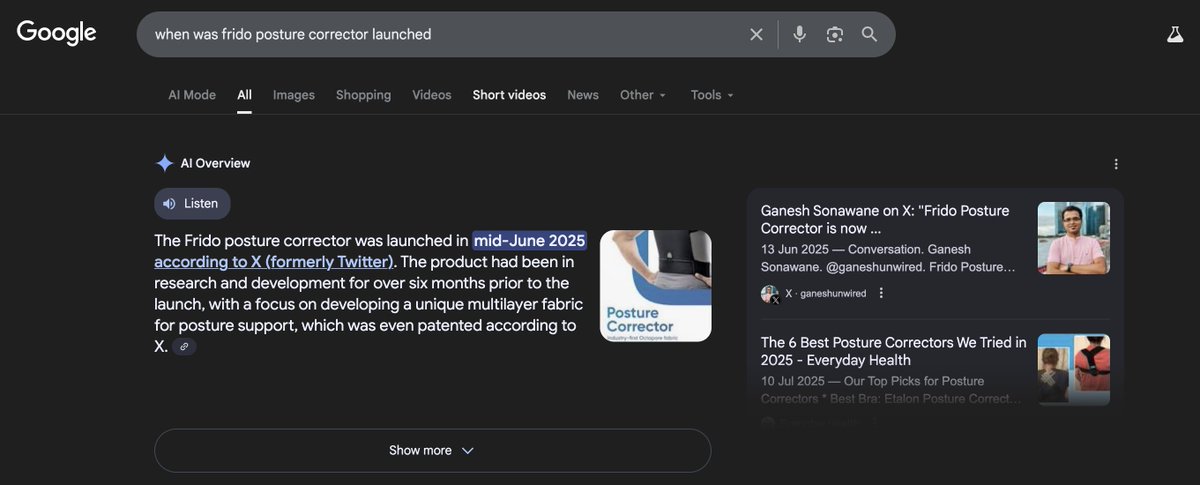Image resolution: width=1200 pixels, height=485 pixels.
Task: Open Everyday Health article thumbnail
Action: [1074, 369]
